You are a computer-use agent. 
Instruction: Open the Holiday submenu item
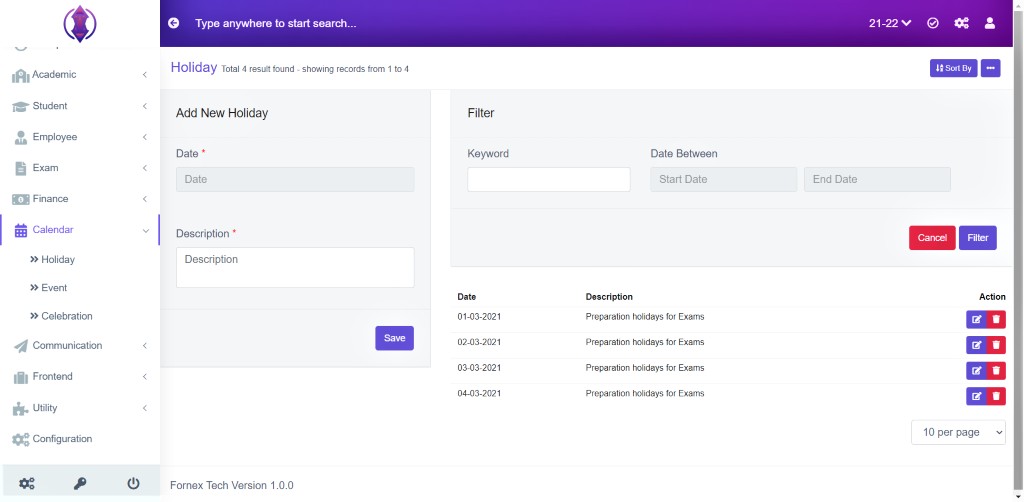tap(52, 259)
